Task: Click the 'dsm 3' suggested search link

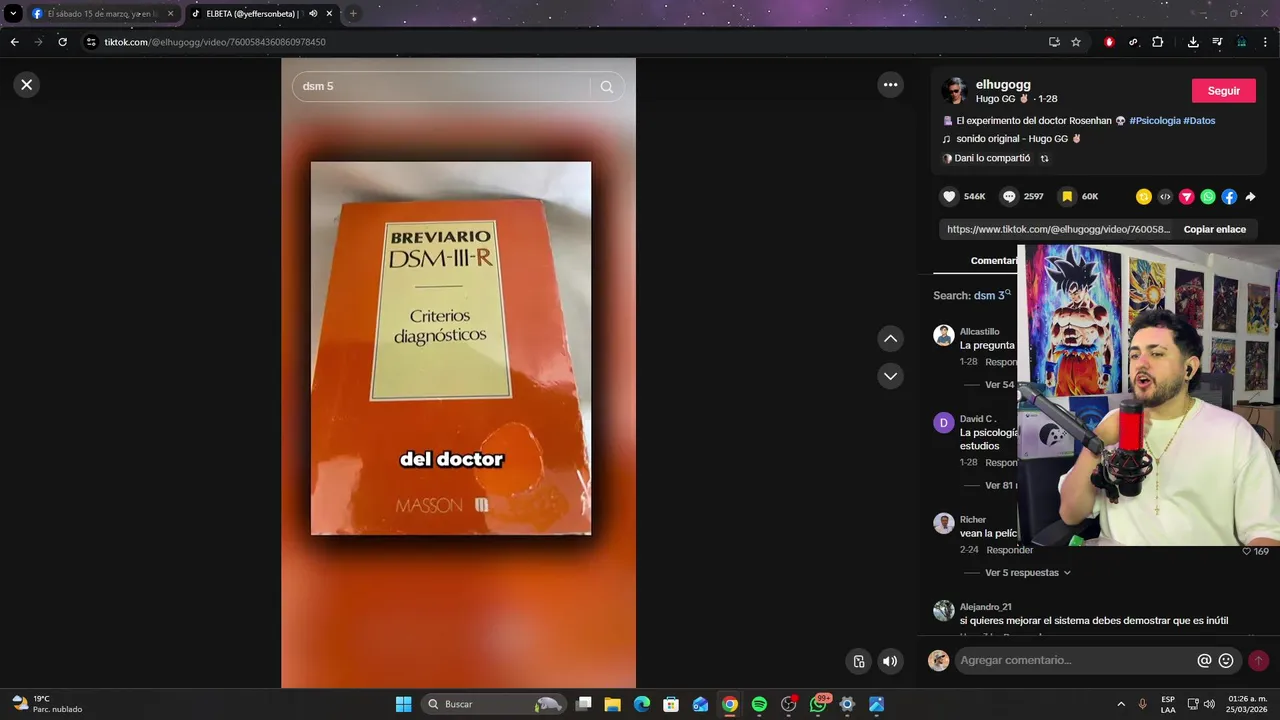Action: (992, 295)
